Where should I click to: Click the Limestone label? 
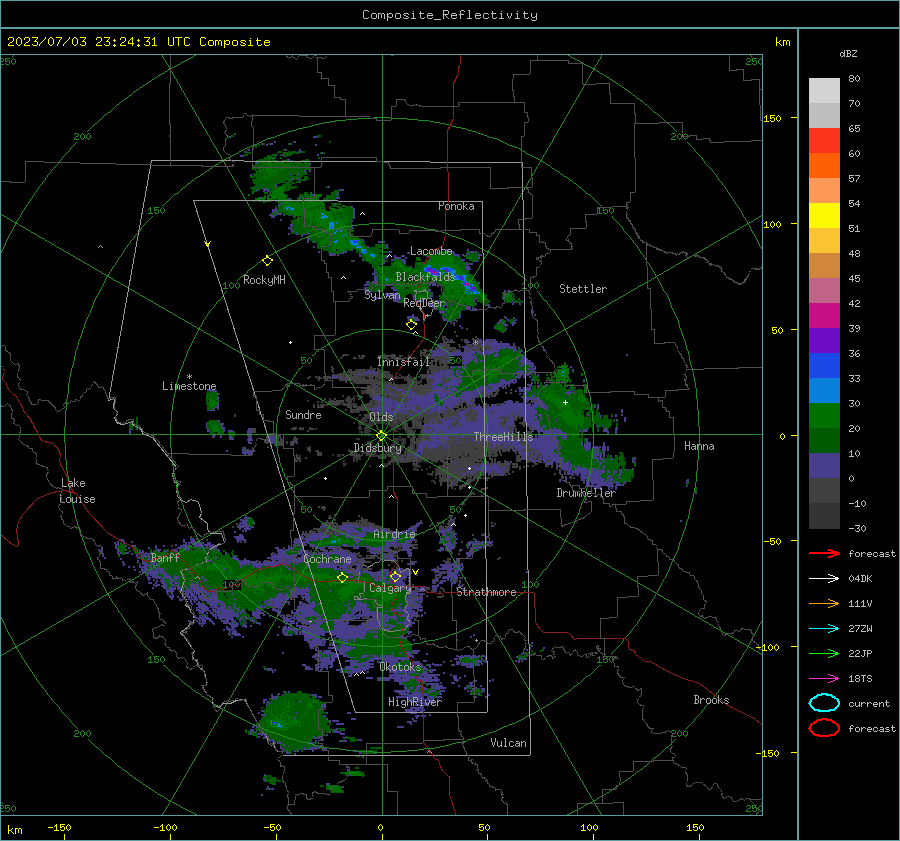point(189,386)
